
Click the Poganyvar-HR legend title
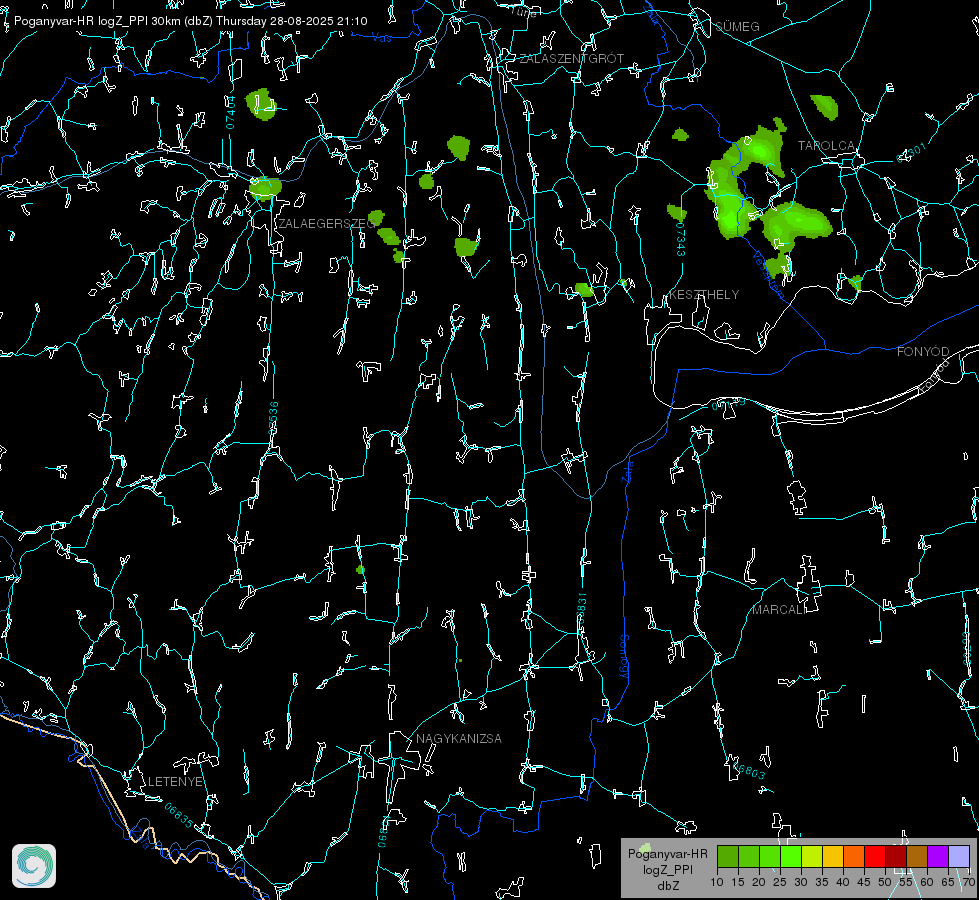(x=667, y=853)
